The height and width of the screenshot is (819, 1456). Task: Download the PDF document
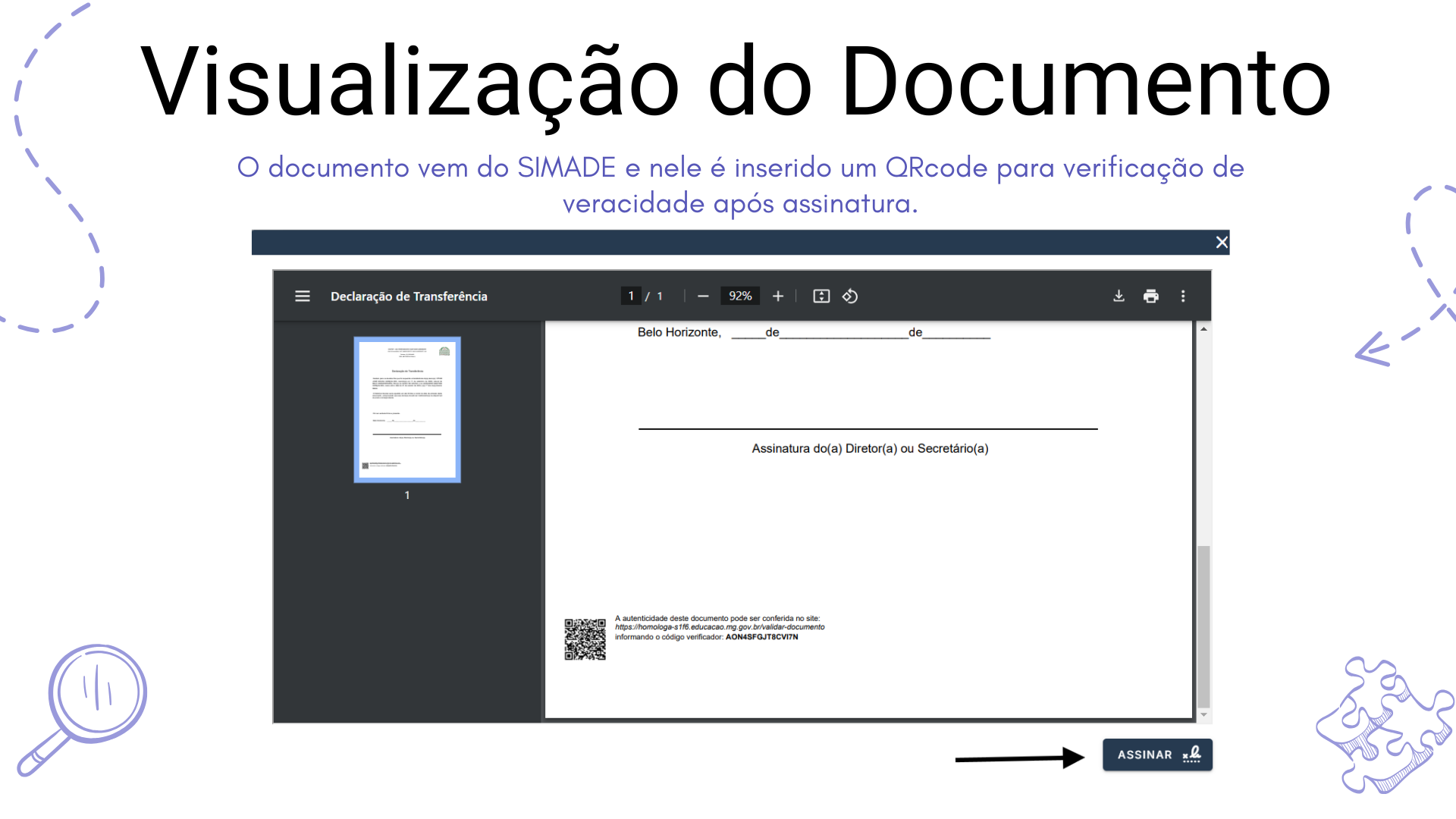coord(1119,297)
